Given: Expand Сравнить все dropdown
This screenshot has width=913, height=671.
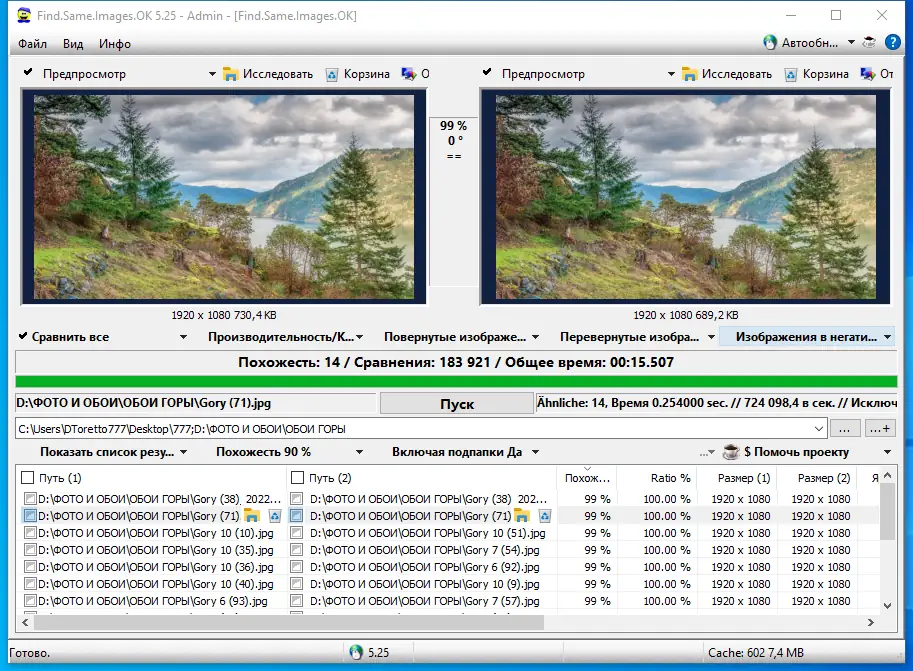Looking at the screenshot, I should [183, 337].
